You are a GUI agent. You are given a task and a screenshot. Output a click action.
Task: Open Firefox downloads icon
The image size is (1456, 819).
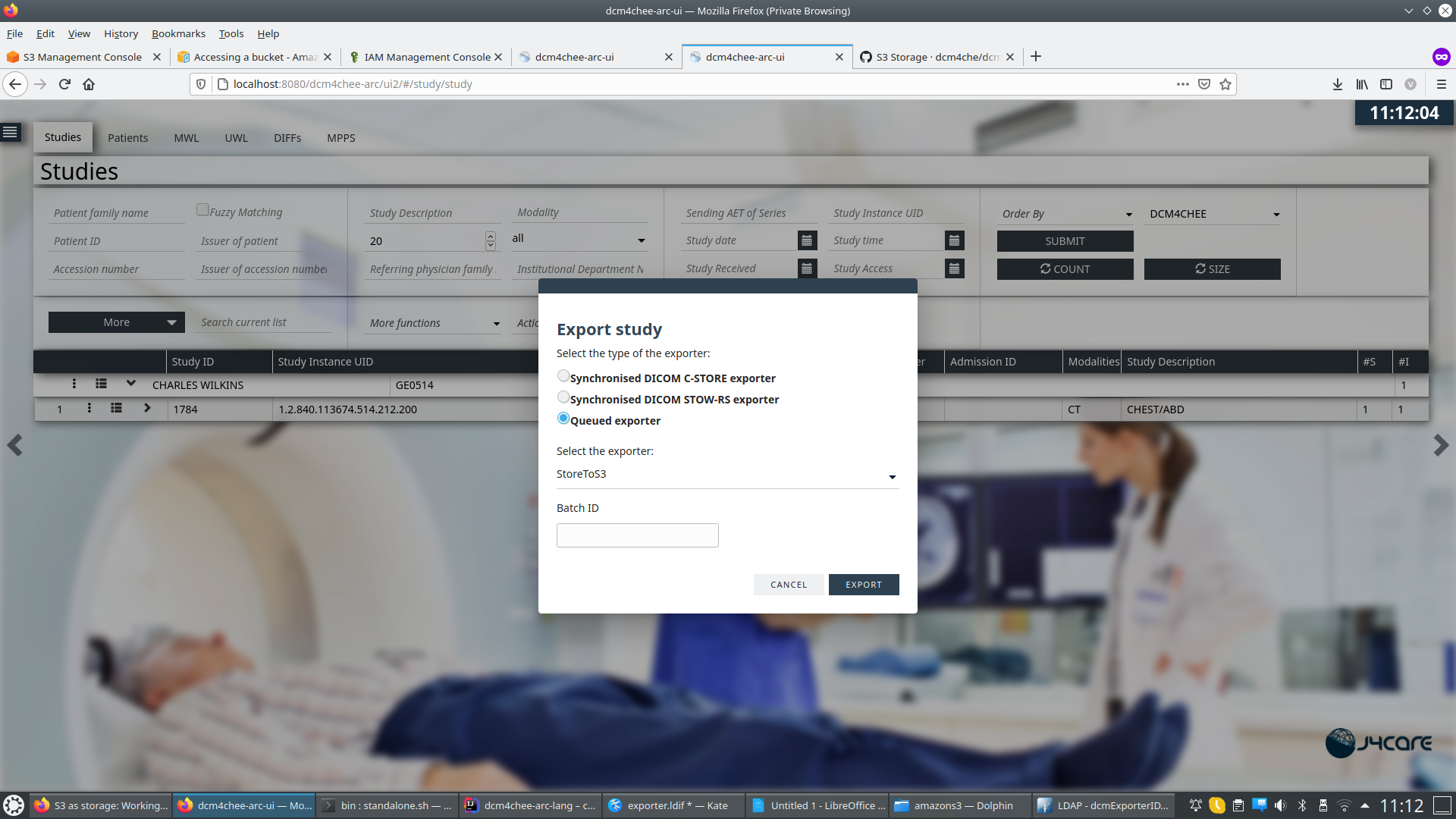tap(1337, 84)
